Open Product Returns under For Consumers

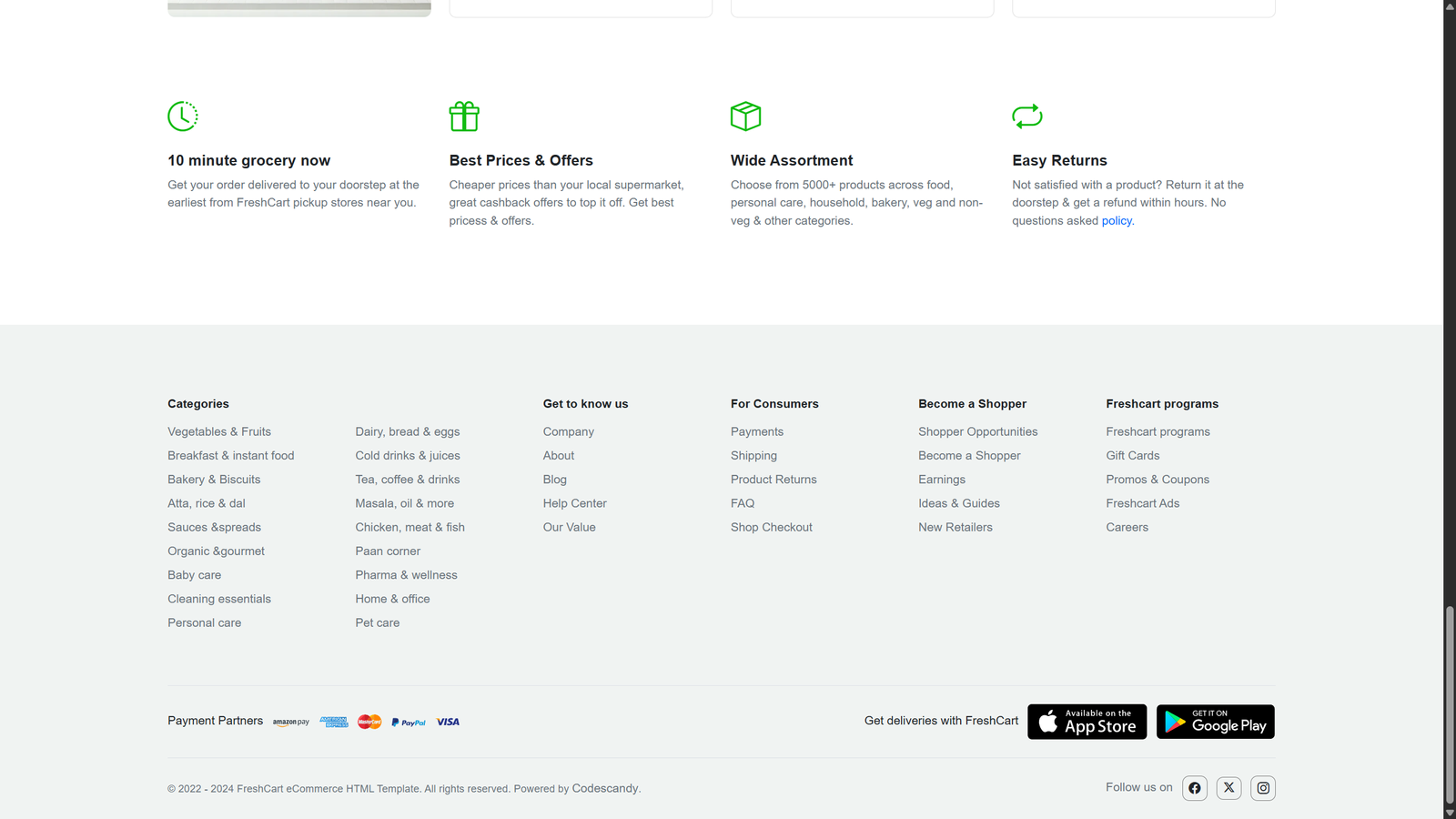(x=773, y=480)
